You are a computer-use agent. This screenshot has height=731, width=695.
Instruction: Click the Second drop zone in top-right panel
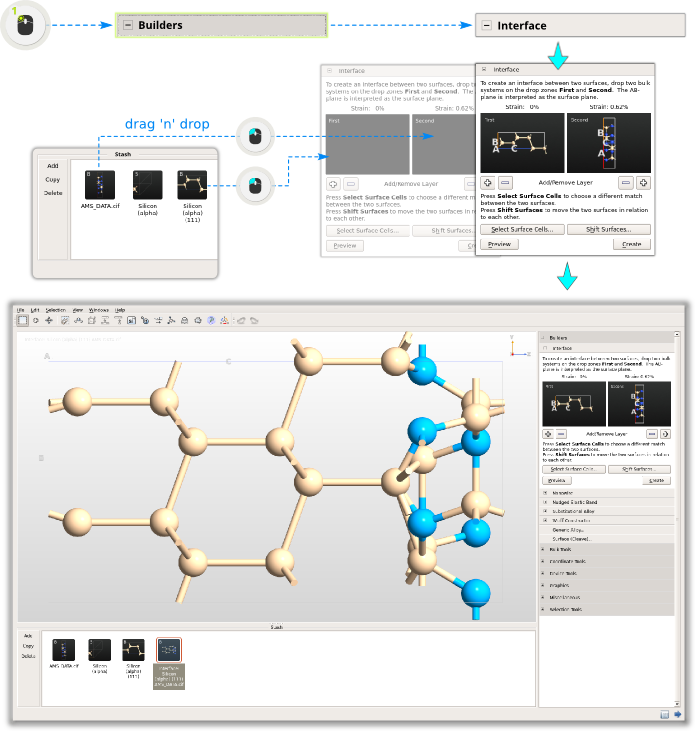[609, 143]
